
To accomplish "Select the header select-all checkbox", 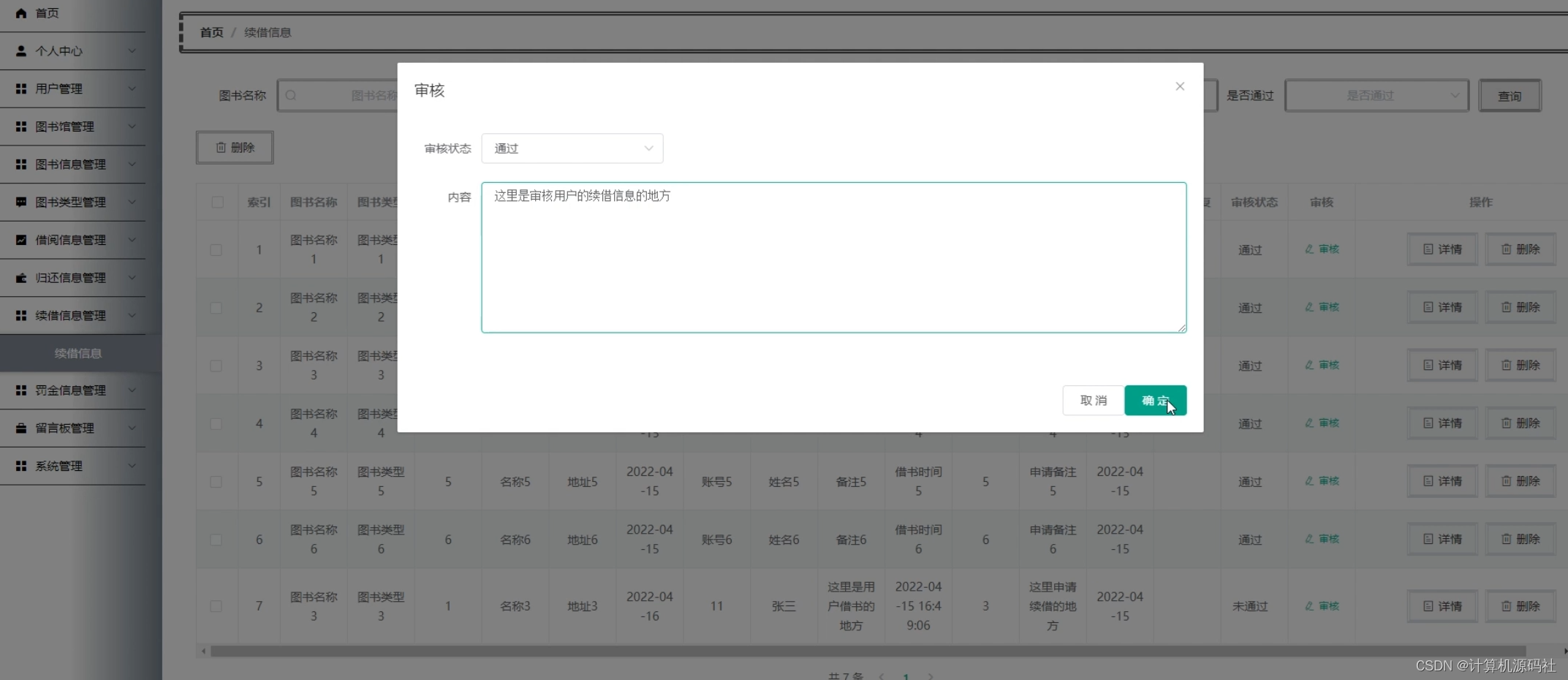I will pos(217,203).
